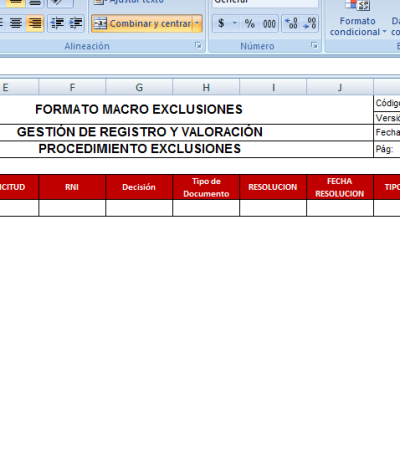
Task: Apply the thousands separator 000 style
Action: click(x=269, y=24)
